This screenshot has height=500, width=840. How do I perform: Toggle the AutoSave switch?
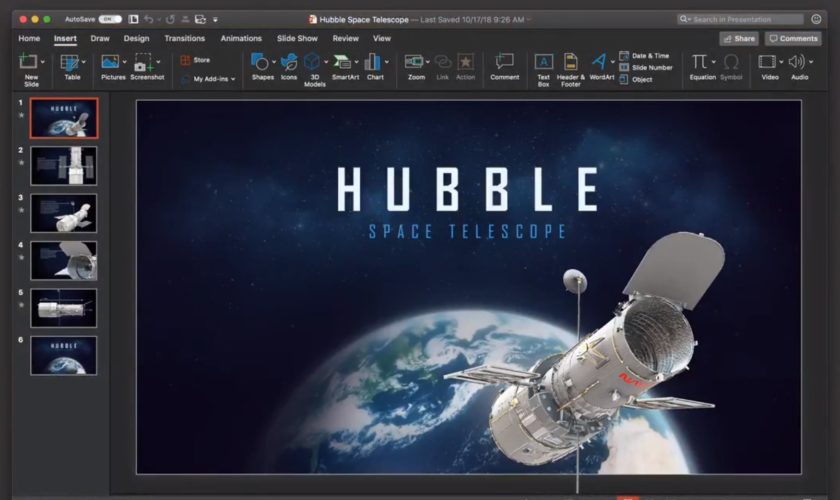click(110, 19)
